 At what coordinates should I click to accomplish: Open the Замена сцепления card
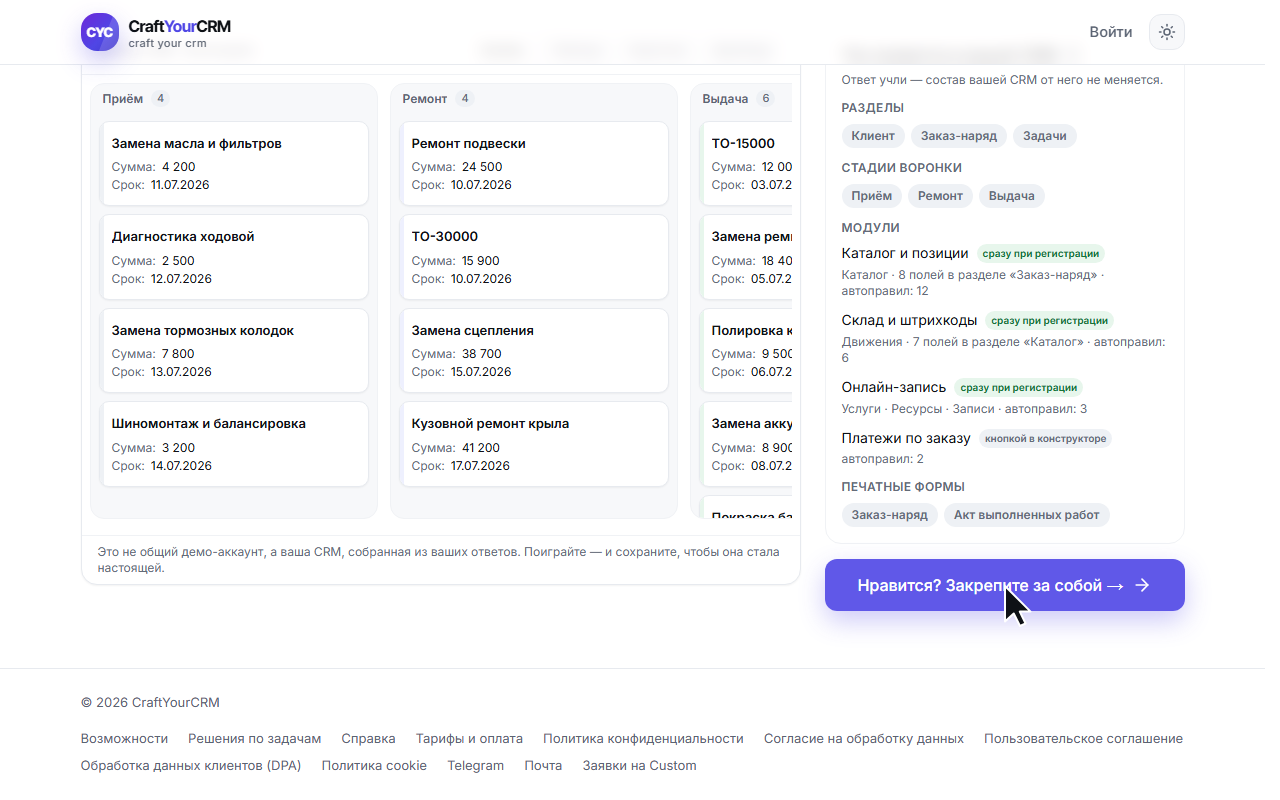(535, 351)
